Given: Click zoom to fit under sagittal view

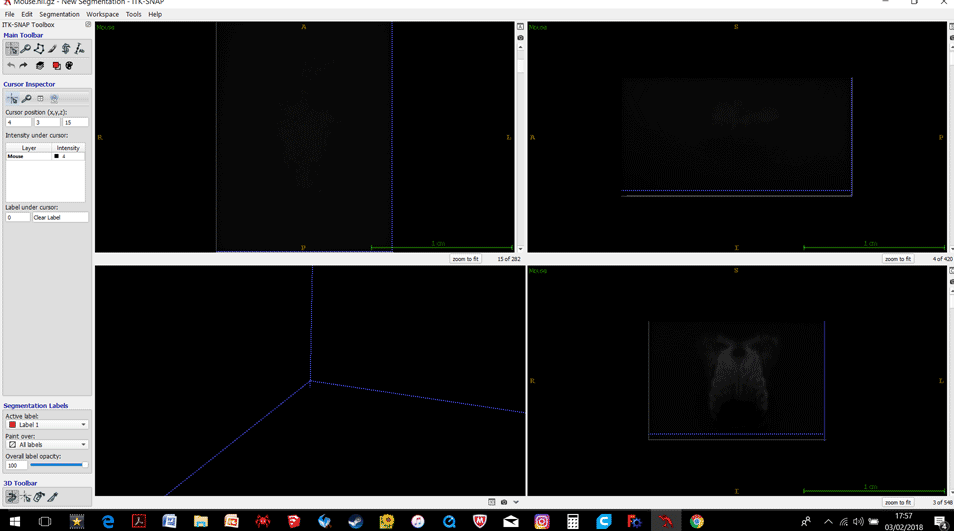Looking at the screenshot, I should (x=898, y=259).
